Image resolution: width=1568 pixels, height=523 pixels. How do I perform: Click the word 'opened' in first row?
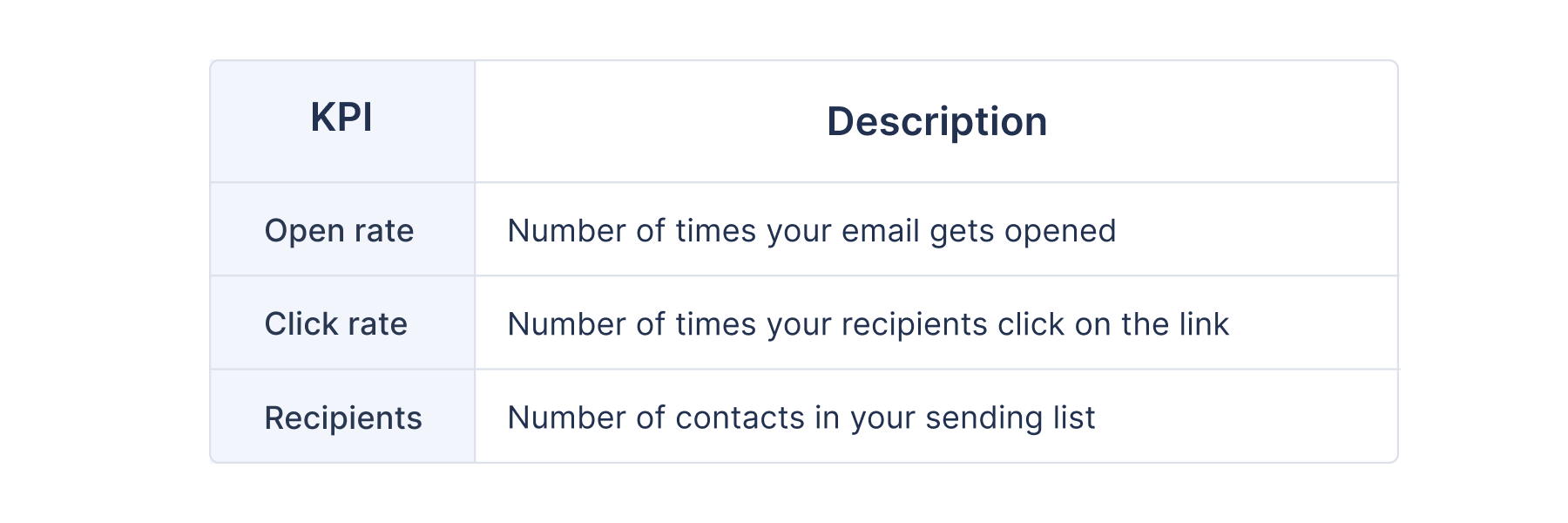pyautogui.click(x=1059, y=232)
